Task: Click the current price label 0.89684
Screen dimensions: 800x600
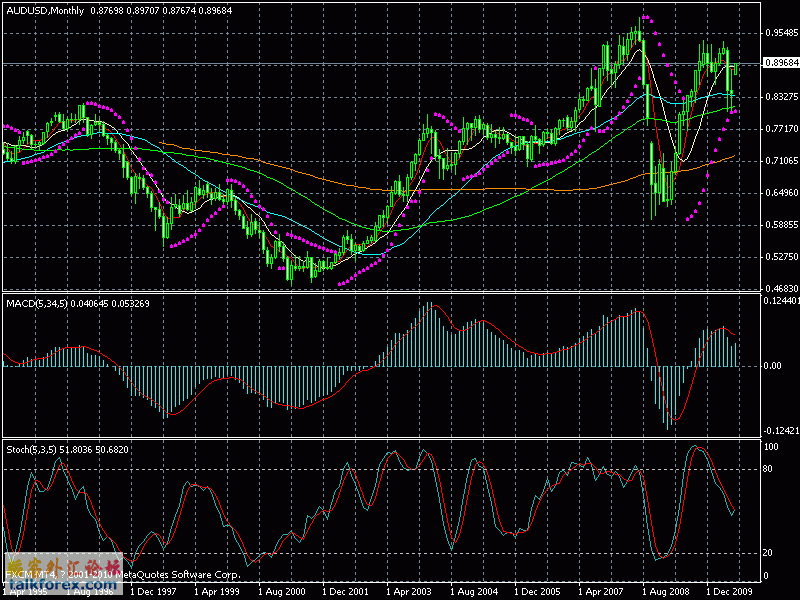Action: pyautogui.click(x=781, y=63)
